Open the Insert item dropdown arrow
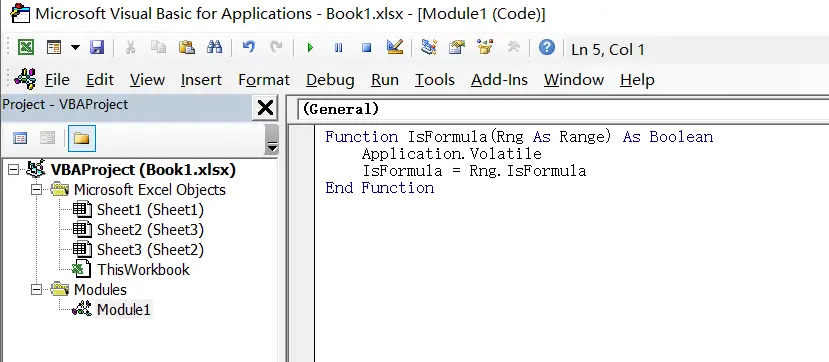 (75, 48)
